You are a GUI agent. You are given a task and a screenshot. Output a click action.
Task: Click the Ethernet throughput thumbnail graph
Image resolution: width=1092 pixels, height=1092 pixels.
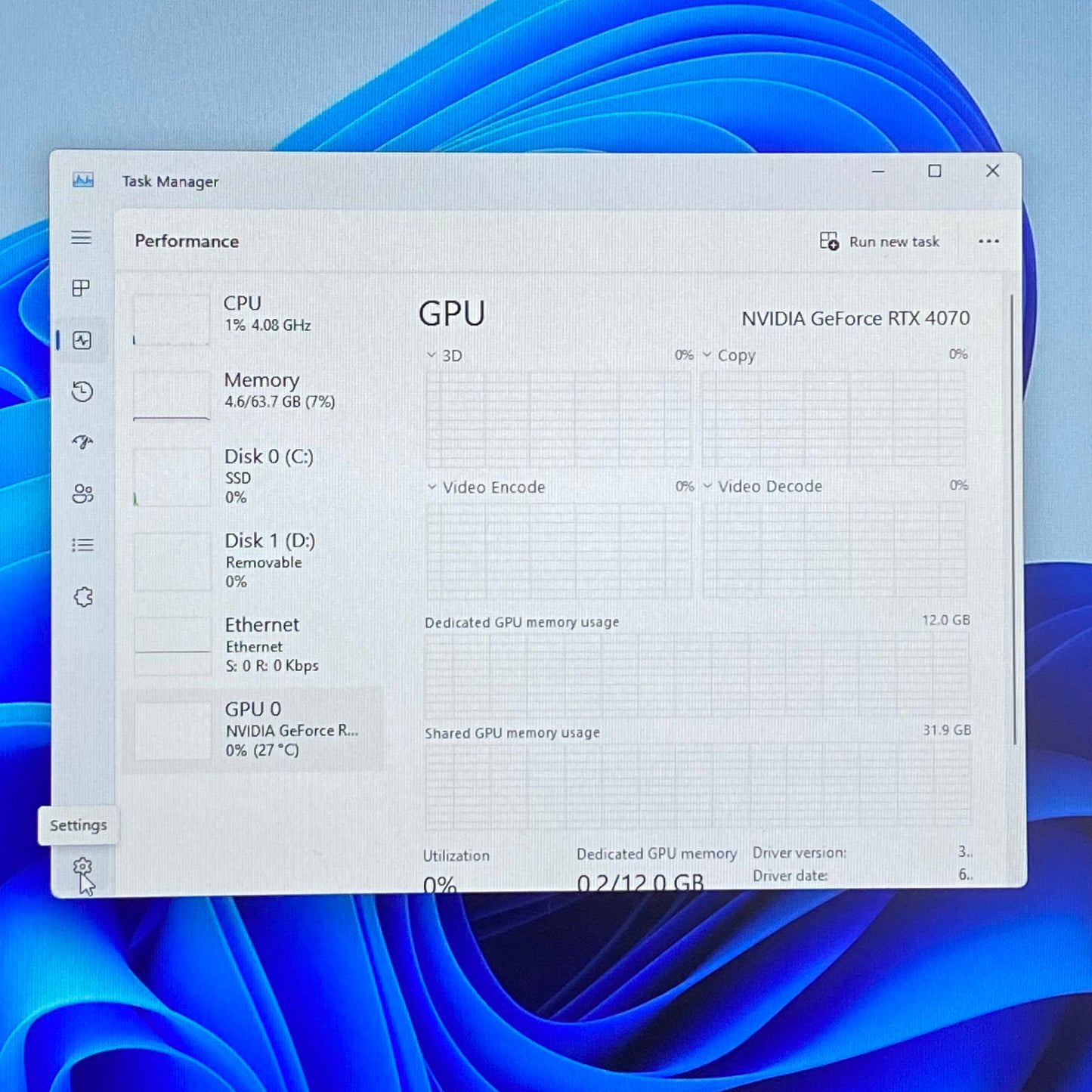pyautogui.click(x=172, y=646)
